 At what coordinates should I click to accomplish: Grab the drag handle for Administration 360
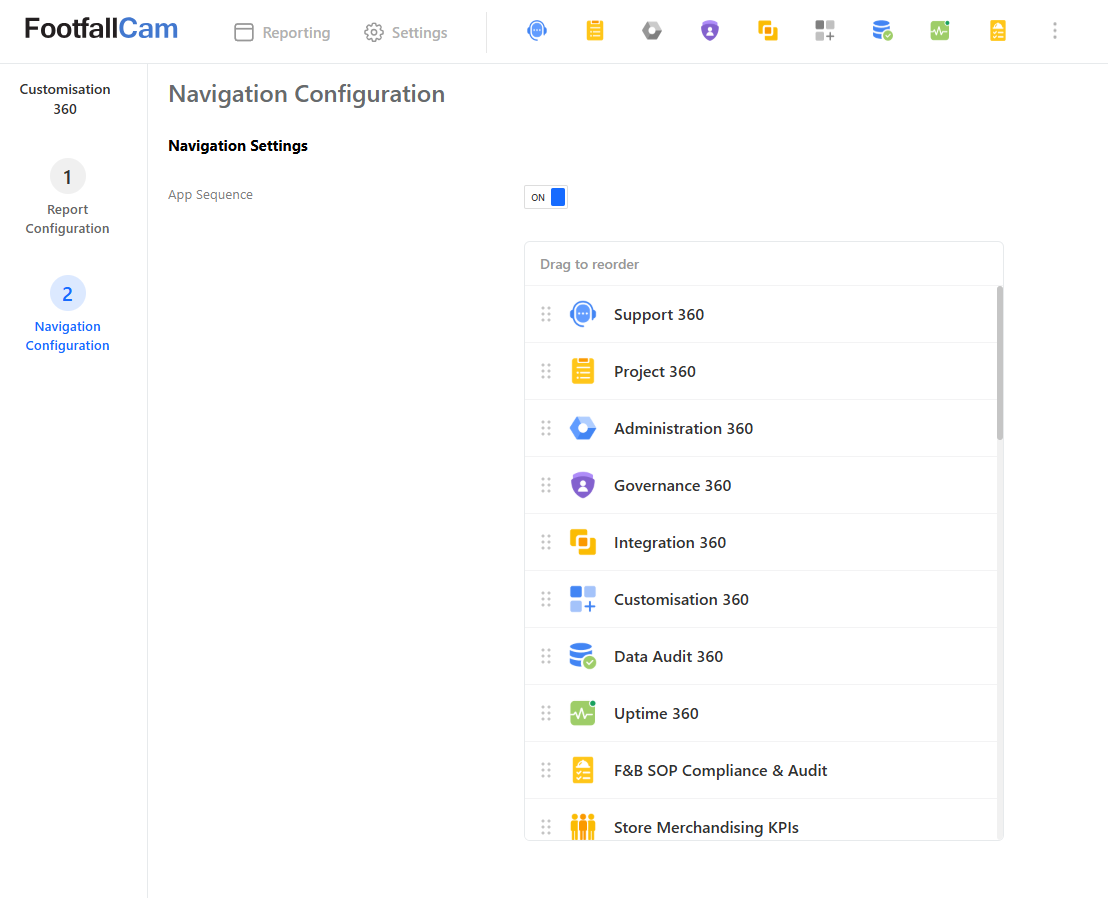546,428
